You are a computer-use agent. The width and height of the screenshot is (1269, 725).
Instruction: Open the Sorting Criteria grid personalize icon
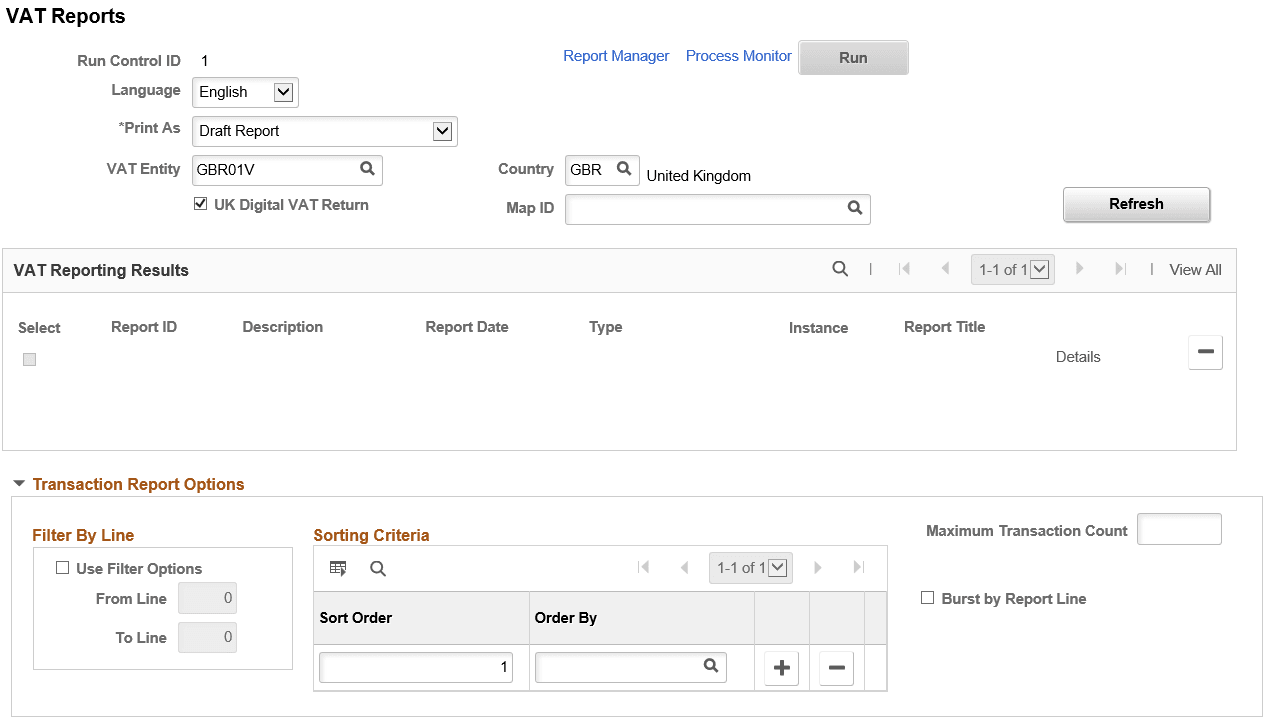point(338,567)
